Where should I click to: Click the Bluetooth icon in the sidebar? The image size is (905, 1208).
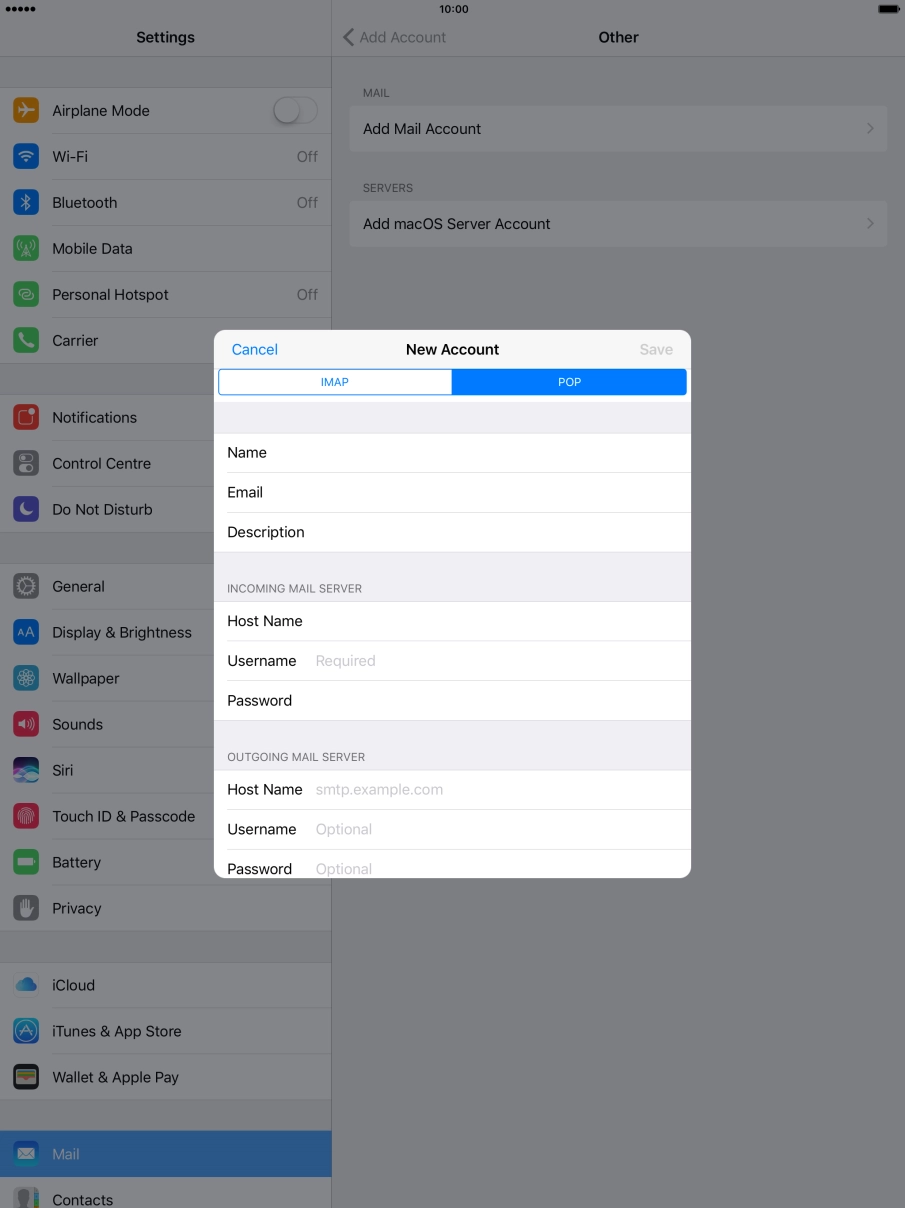point(26,202)
